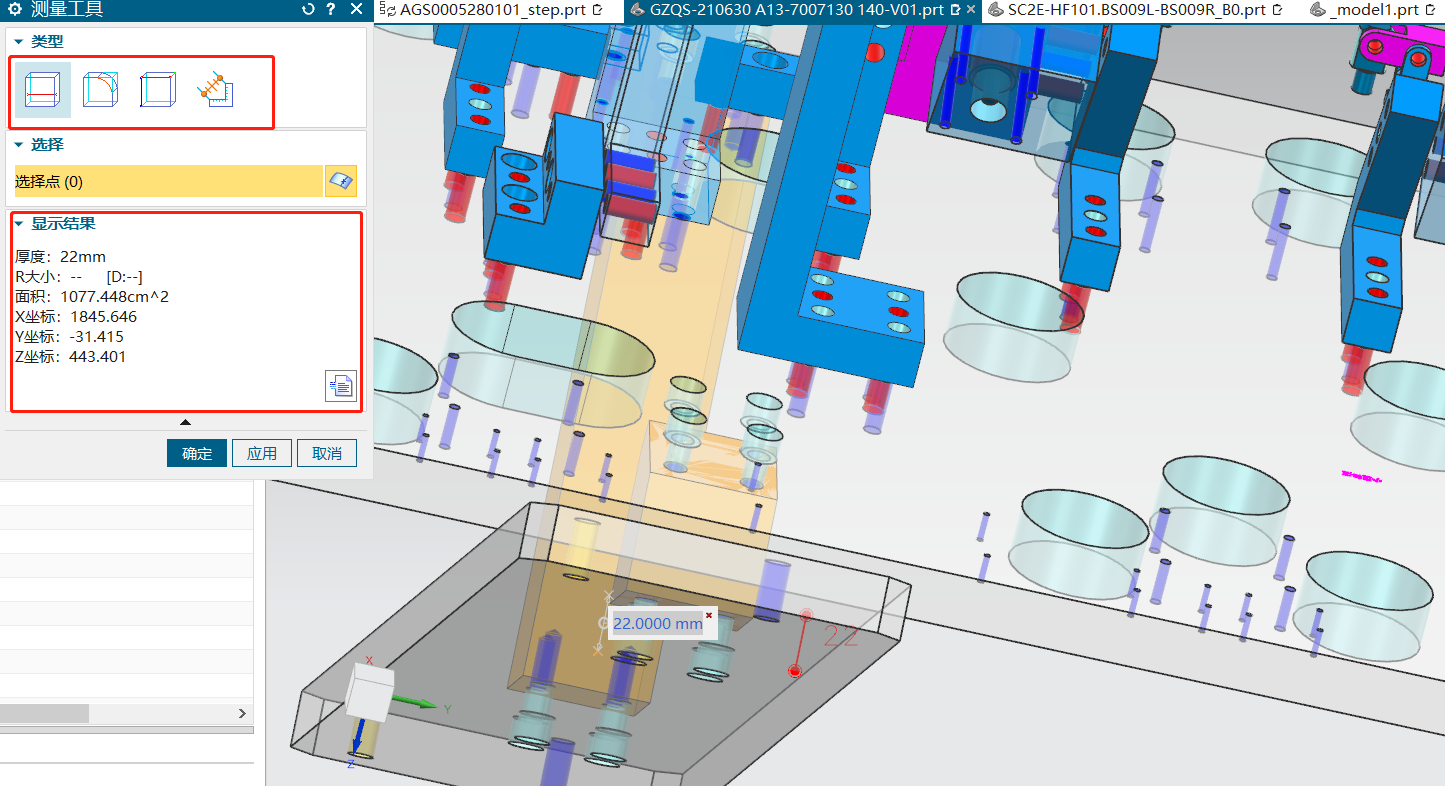Collapse the 类型 section

[18, 42]
